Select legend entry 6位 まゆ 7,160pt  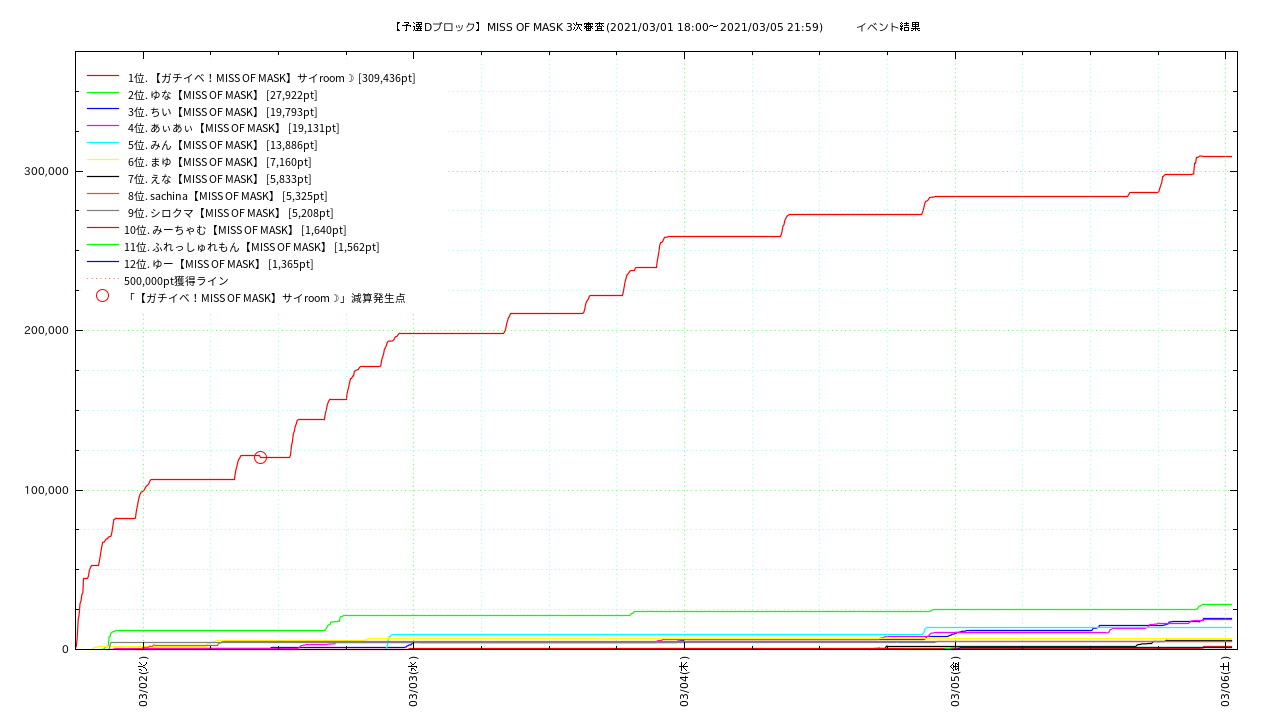click(x=219, y=162)
